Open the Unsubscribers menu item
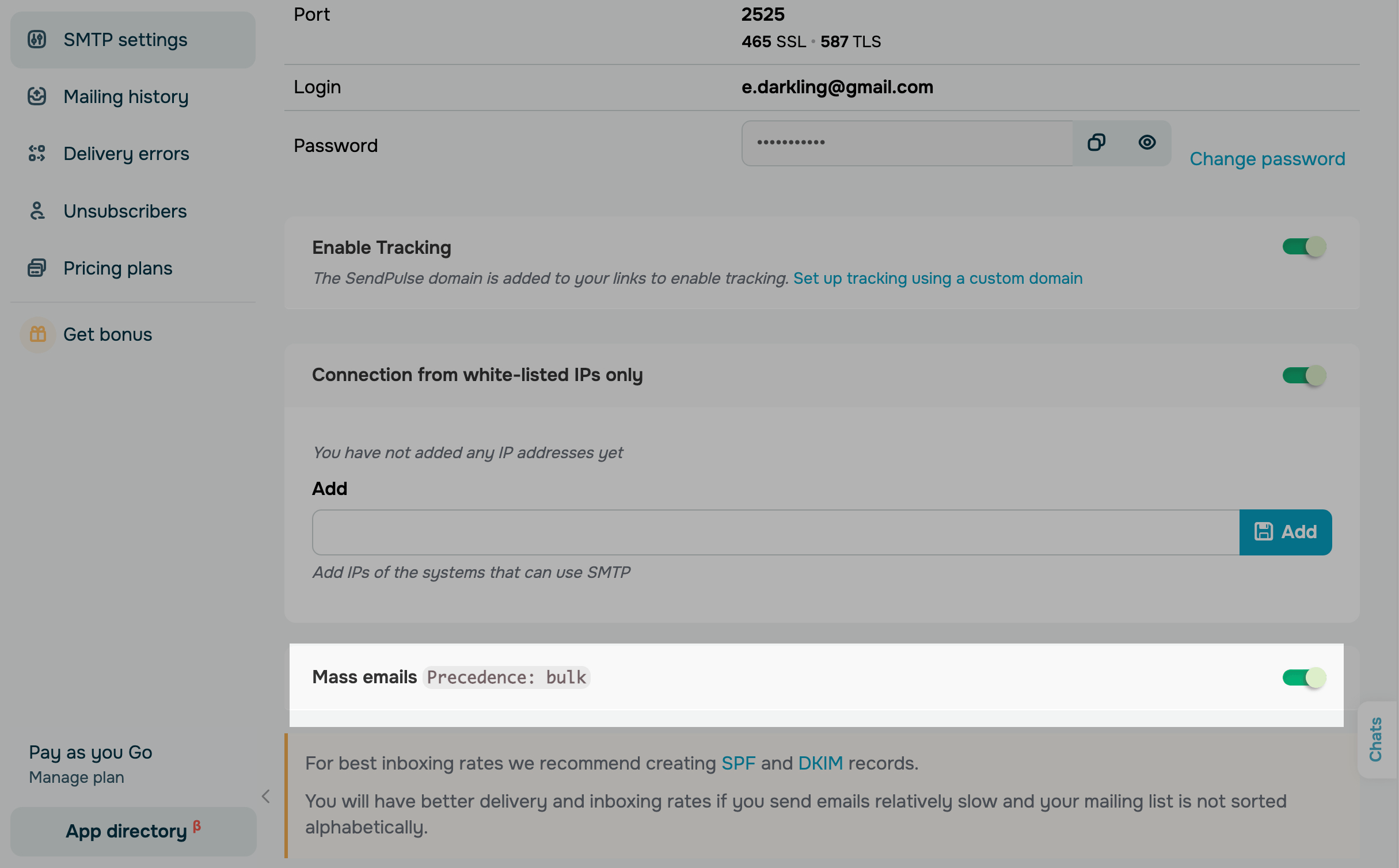Viewport: 1399px width, 868px height. [125, 211]
